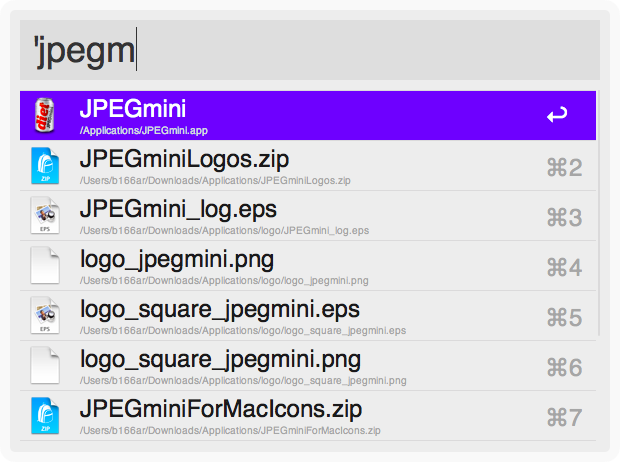Click the ⌘2 shortcut hint

coord(565,167)
